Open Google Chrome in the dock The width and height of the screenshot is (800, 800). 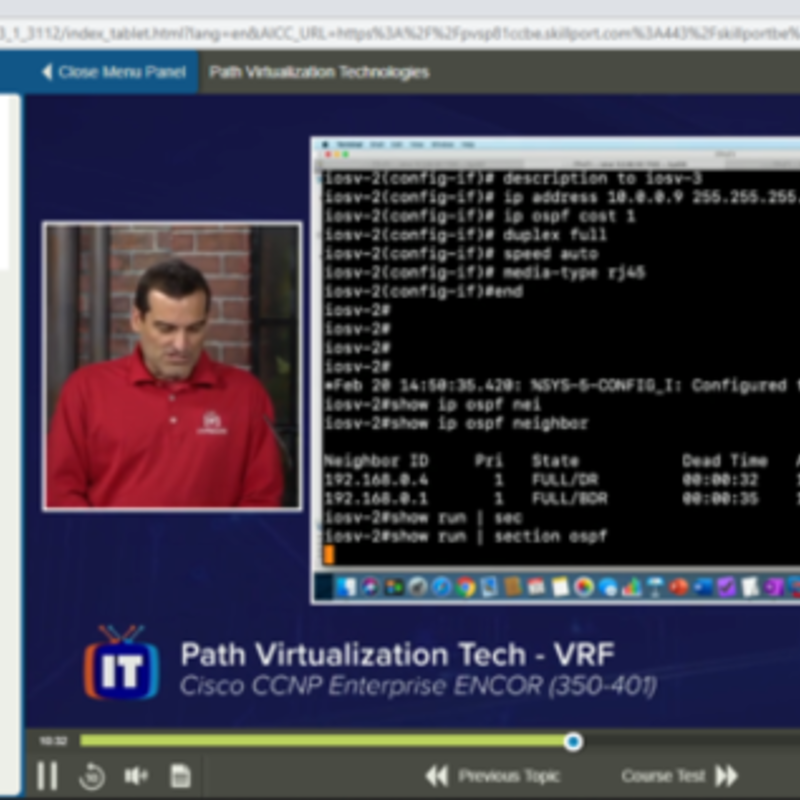[465, 587]
